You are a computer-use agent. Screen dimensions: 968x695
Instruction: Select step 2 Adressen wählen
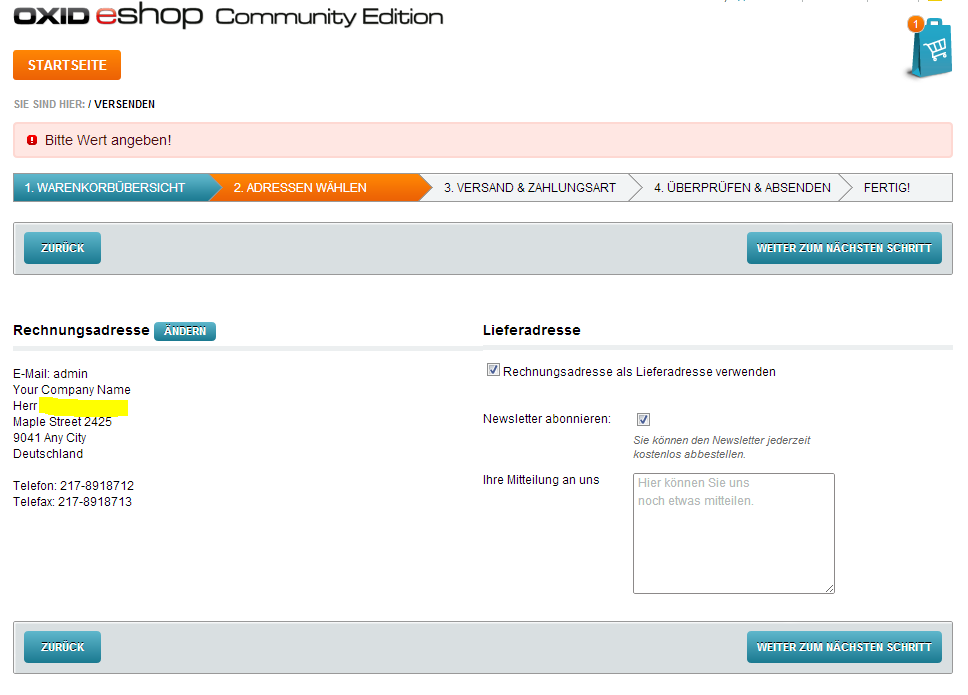(x=300, y=188)
